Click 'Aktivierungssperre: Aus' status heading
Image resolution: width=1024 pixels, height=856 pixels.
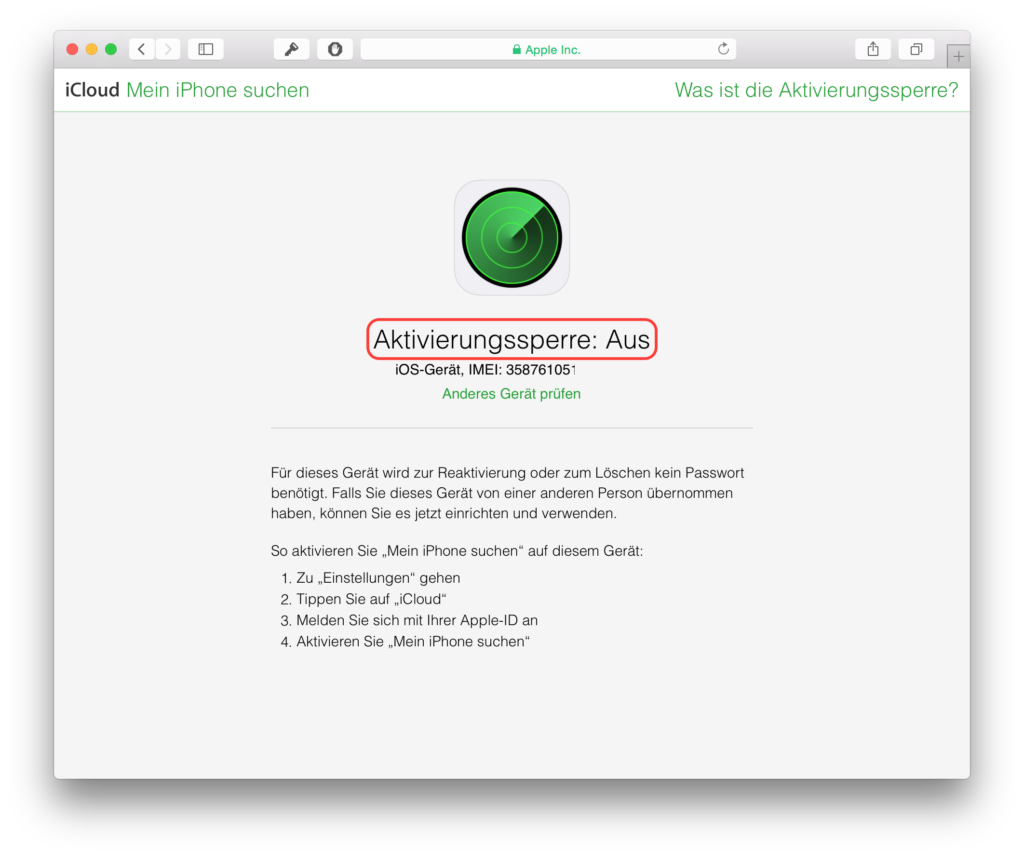point(511,340)
